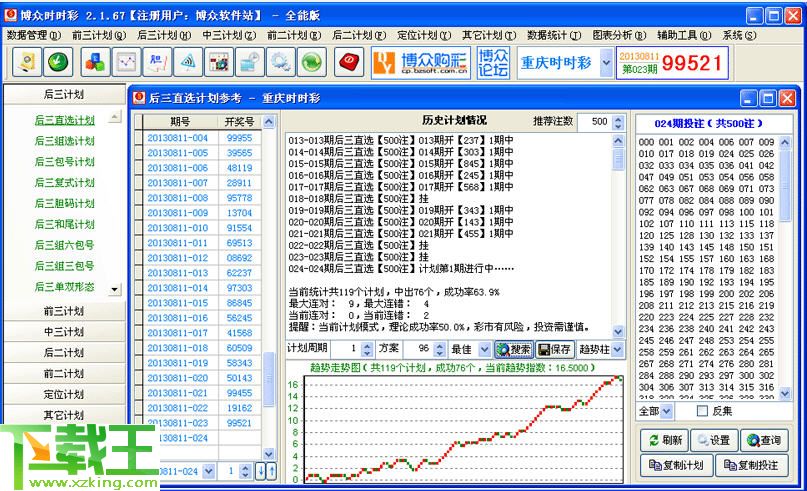Adjust the 计划周期 stepper arrows
807x491 pixels.
coord(367,349)
